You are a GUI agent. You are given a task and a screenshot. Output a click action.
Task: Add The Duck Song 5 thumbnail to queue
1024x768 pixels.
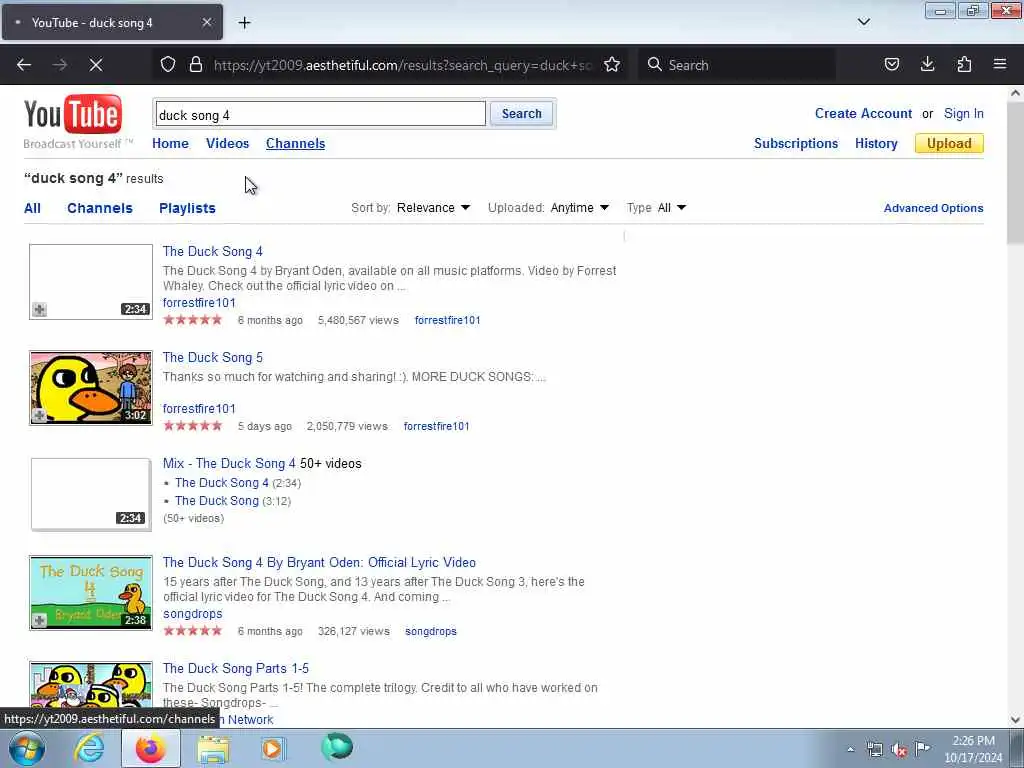(x=39, y=415)
